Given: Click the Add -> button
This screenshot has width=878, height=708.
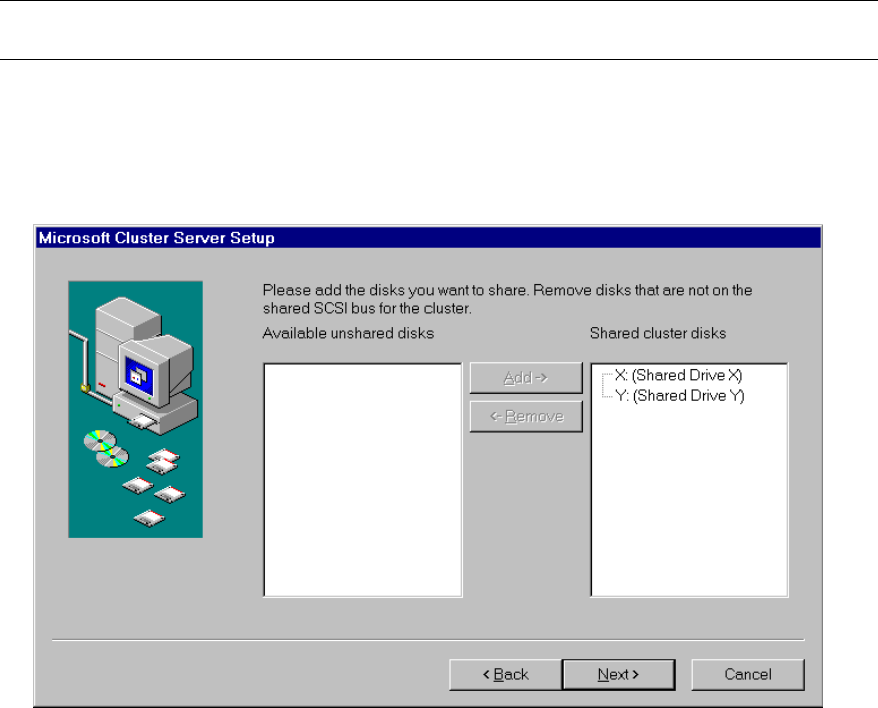Looking at the screenshot, I should [x=526, y=378].
